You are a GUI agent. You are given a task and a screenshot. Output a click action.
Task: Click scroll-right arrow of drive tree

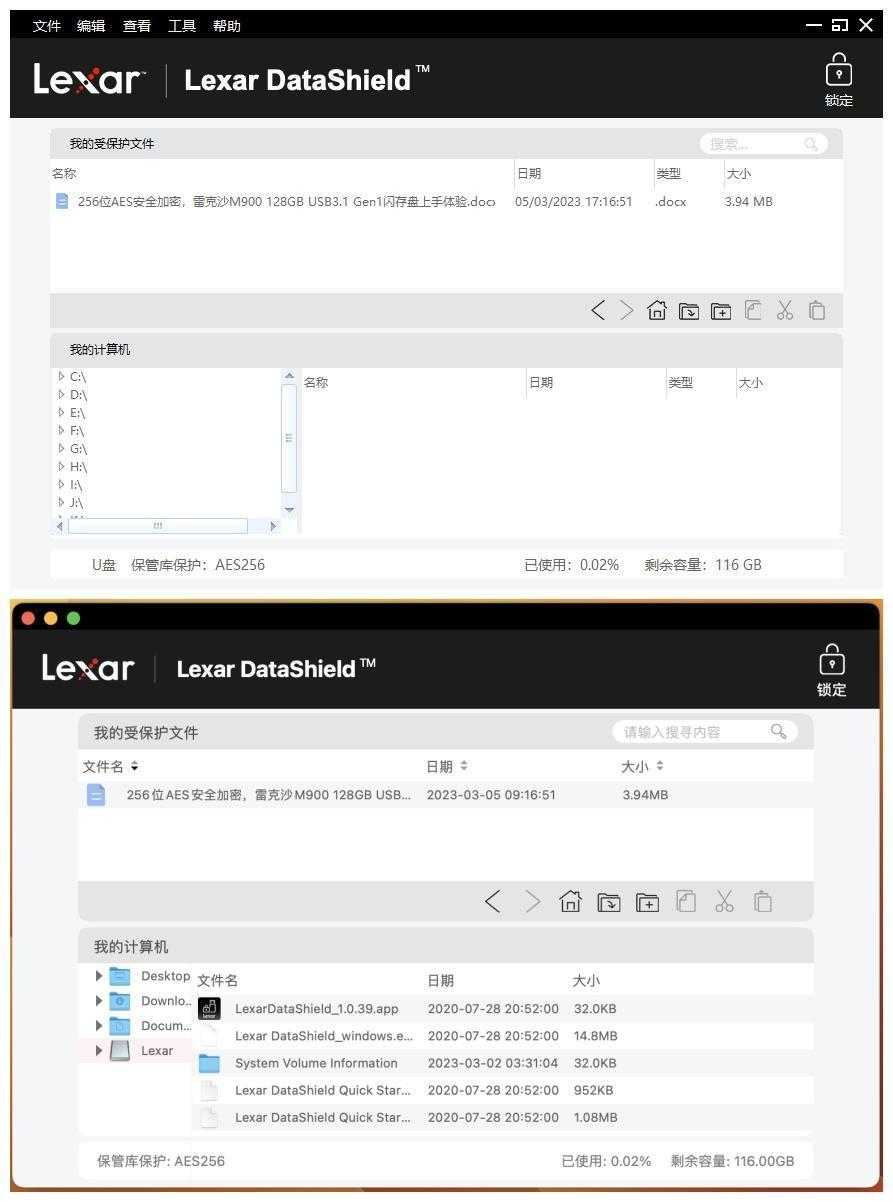click(x=273, y=526)
